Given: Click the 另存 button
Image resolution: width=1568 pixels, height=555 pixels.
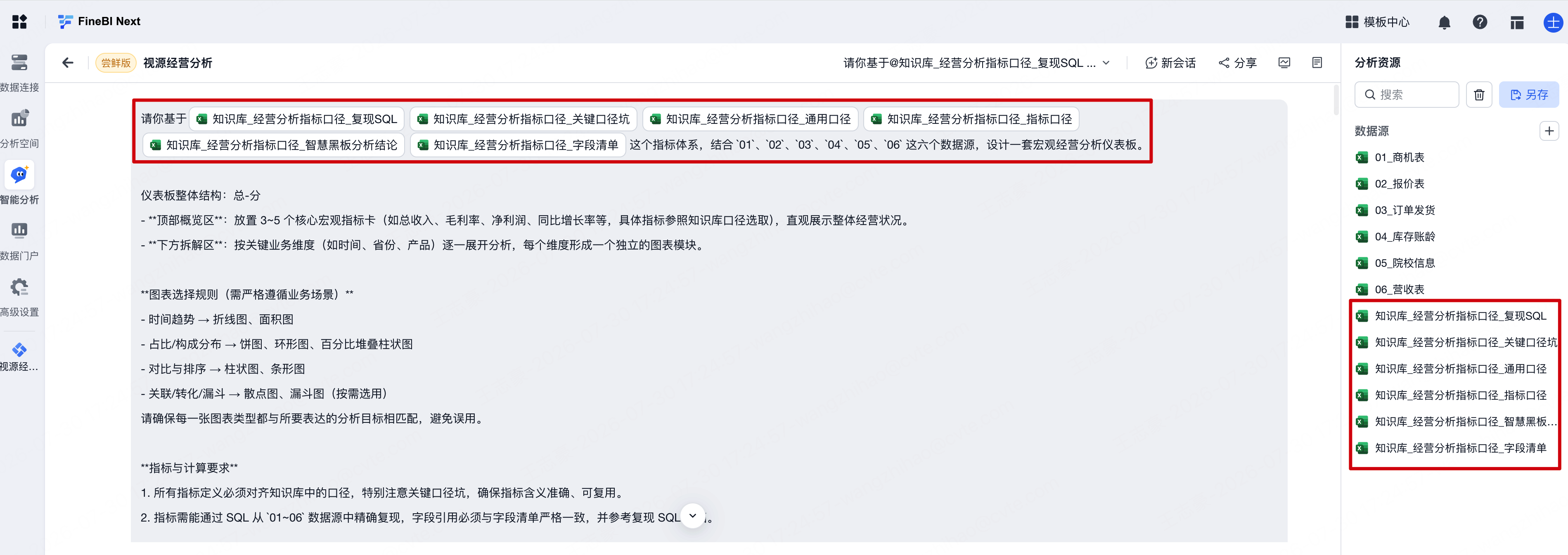Looking at the screenshot, I should click(1528, 95).
